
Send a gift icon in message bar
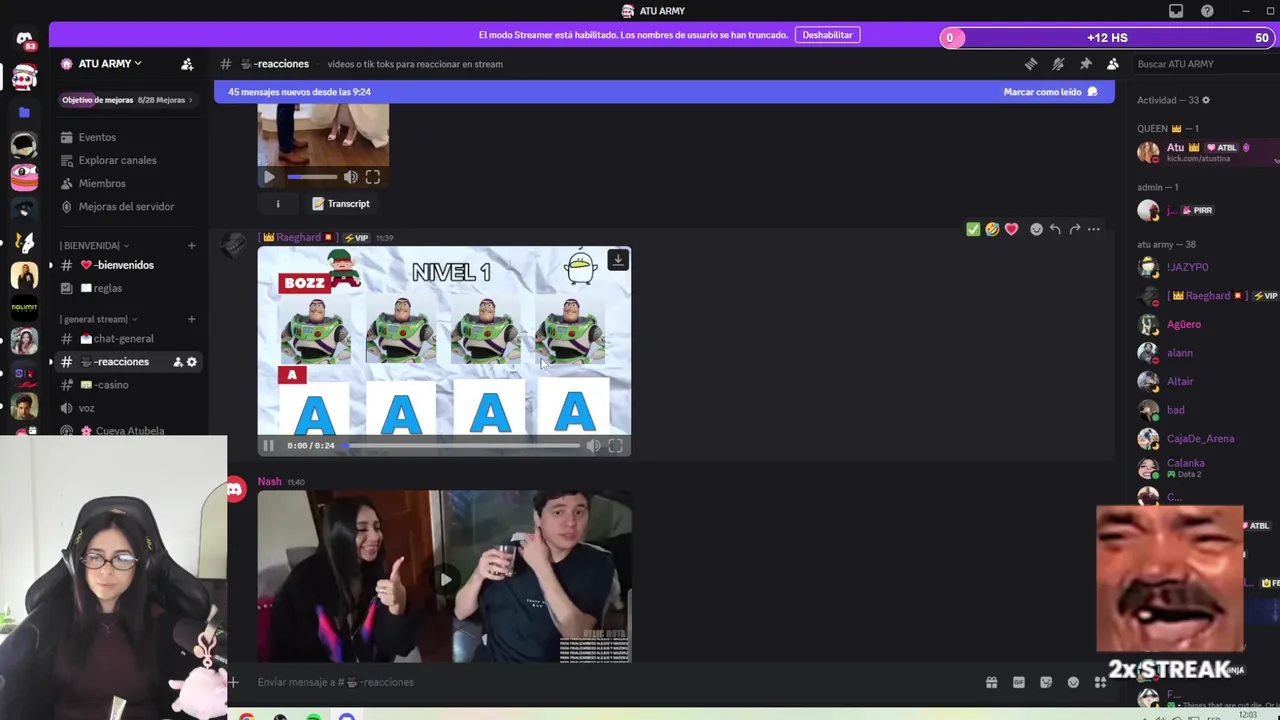[991, 682]
